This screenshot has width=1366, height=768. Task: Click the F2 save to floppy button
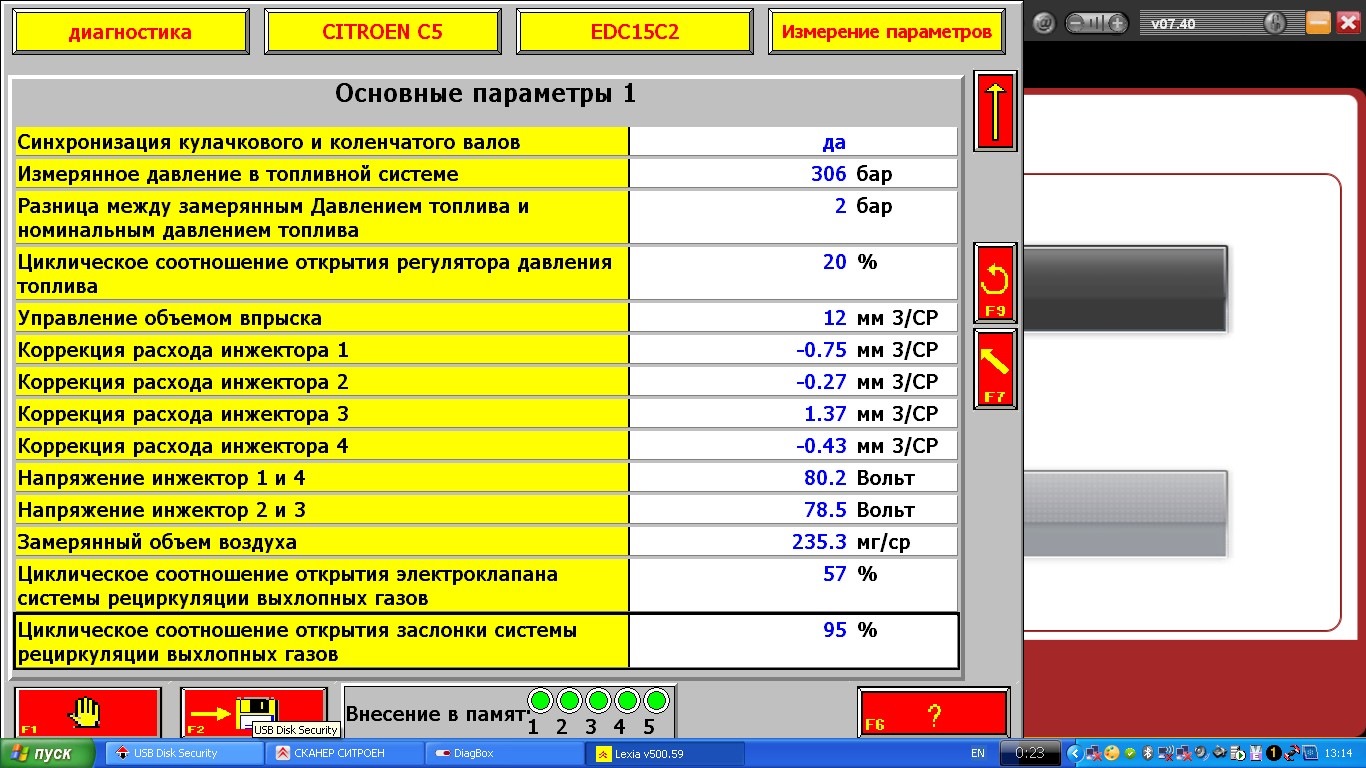coord(254,714)
